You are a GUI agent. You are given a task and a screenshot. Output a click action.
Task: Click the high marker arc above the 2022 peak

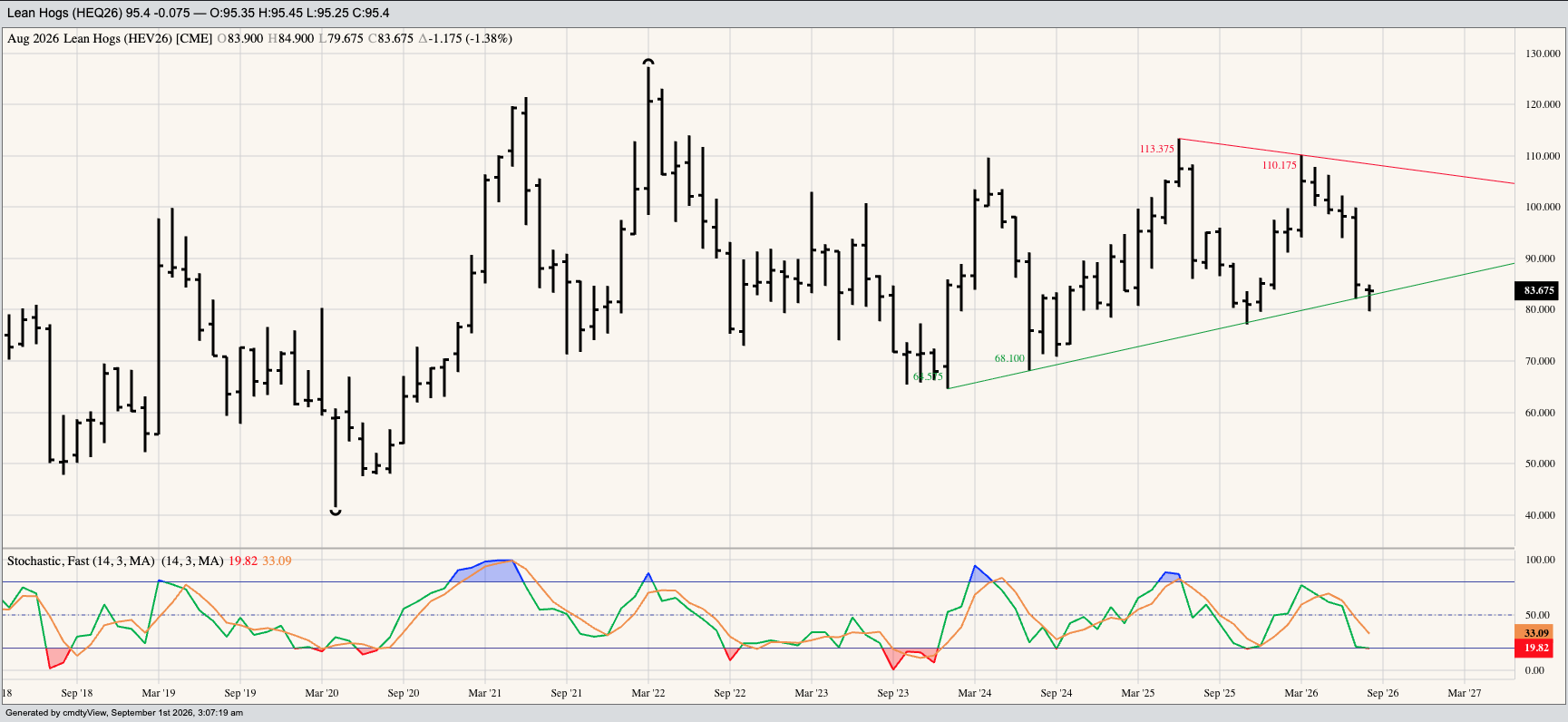point(648,62)
